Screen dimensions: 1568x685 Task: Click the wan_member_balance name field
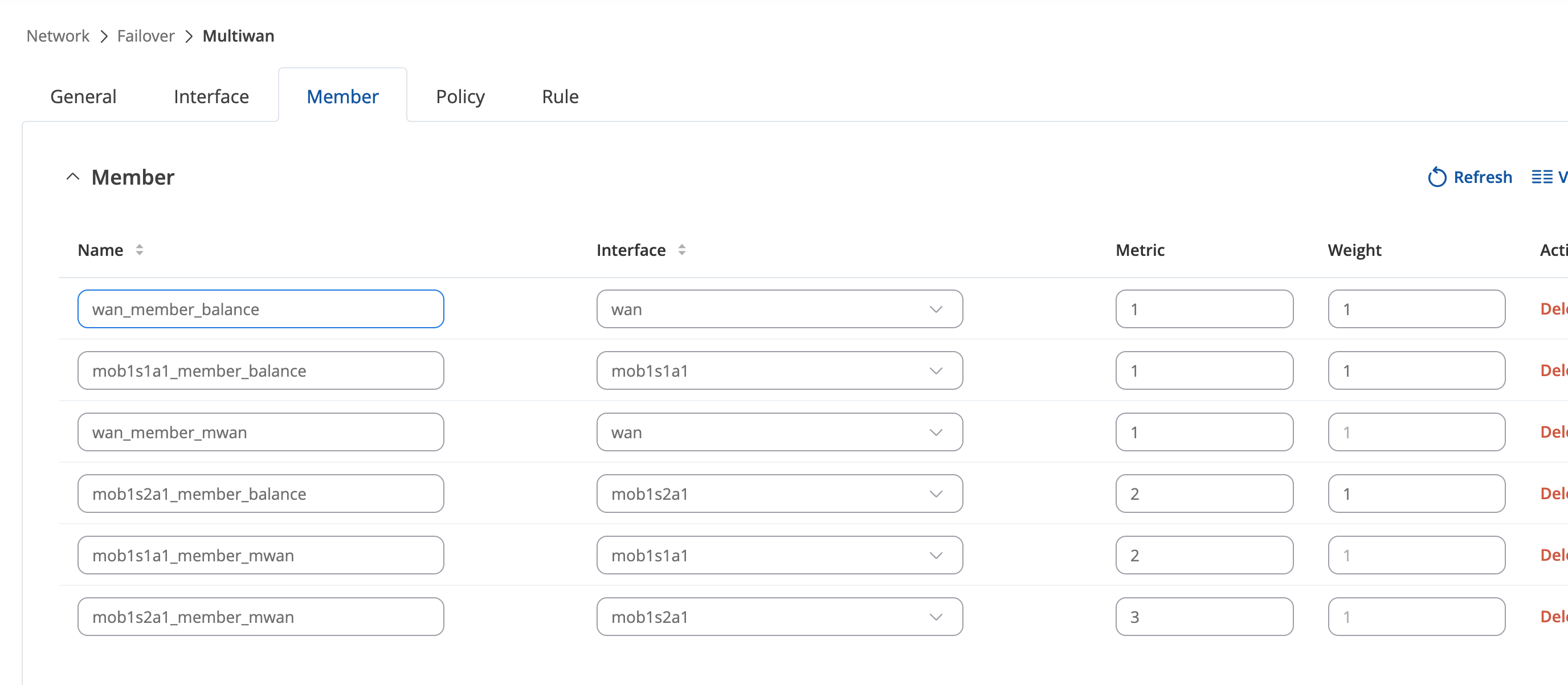click(x=260, y=309)
